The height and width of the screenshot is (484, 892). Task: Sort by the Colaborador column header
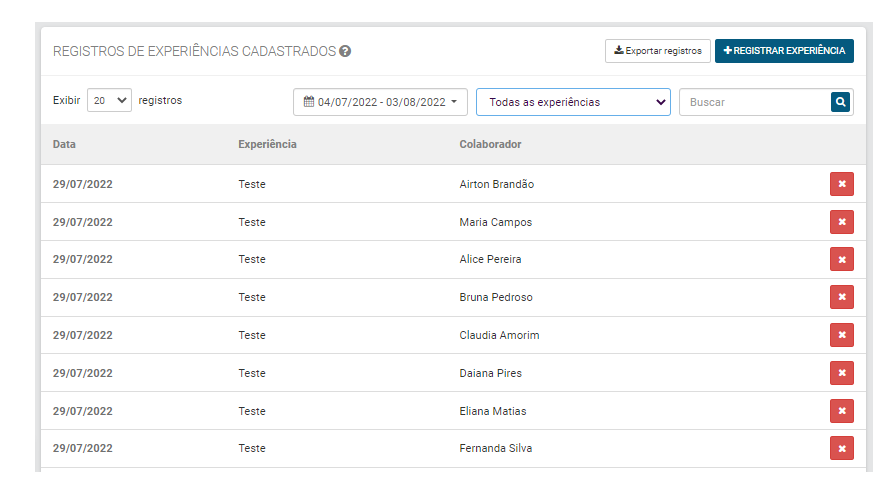click(x=490, y=144)
